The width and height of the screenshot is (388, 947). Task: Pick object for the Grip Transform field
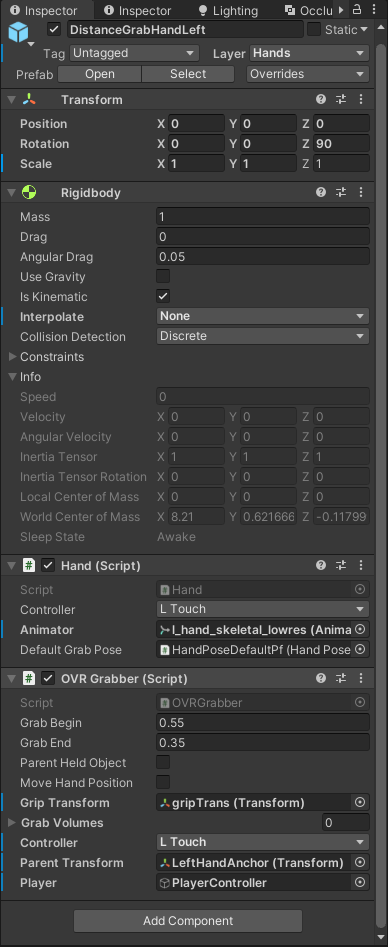[360, 802]
